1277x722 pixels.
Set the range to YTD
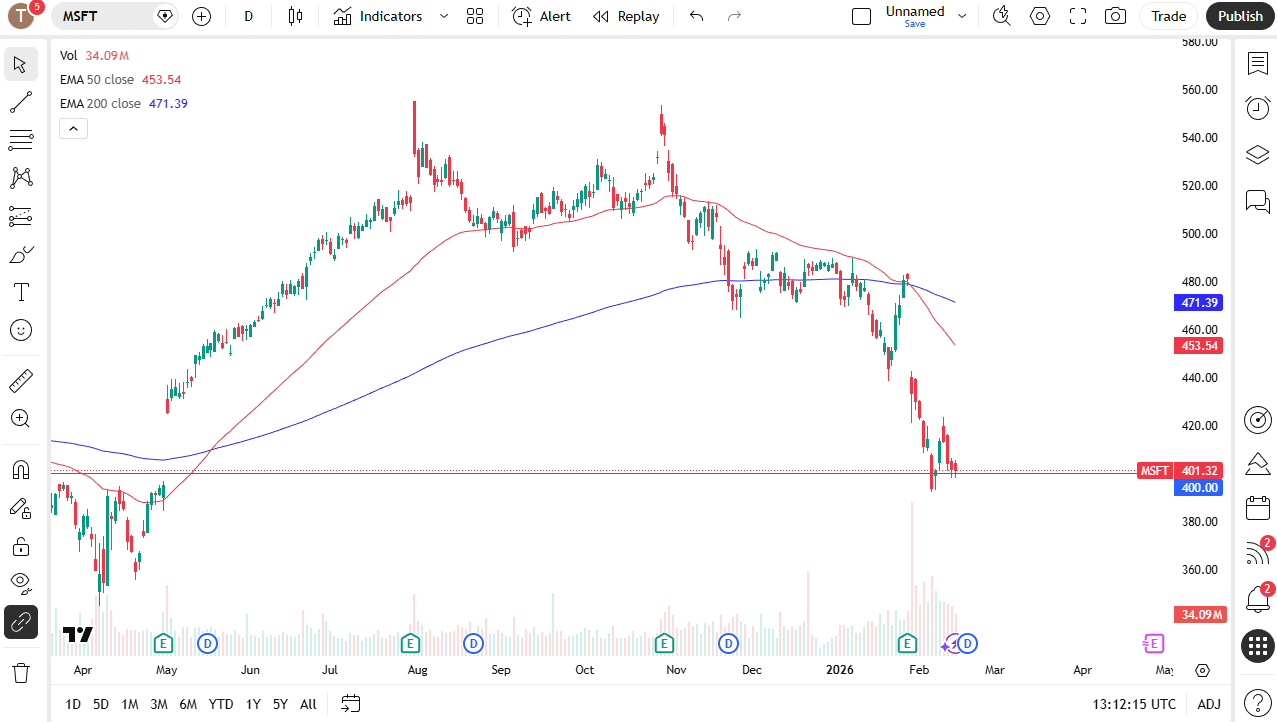(x=221, y=704)
